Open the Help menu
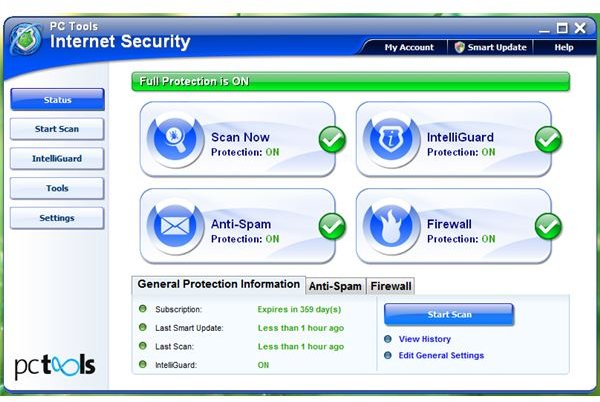600x402 pixels. [x=564, y=47]
